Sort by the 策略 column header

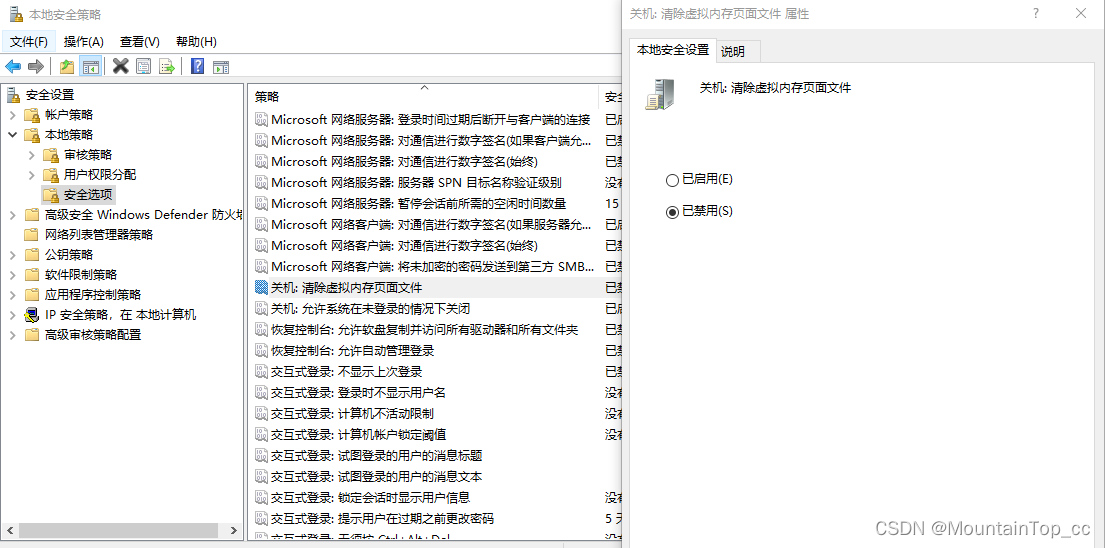point(423,96)
